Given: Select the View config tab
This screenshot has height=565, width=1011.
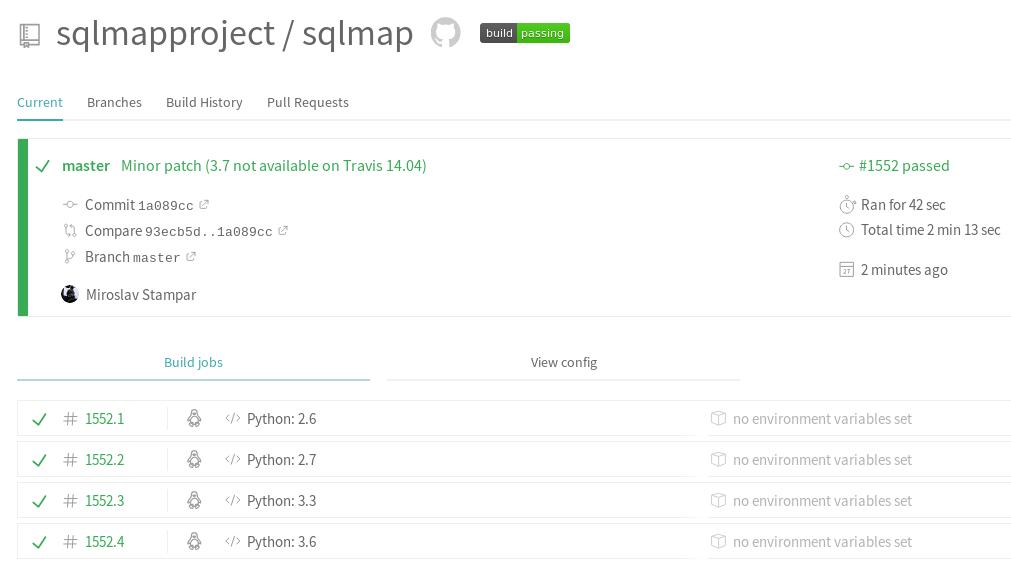Looking at the screenshot, I should (x=563, y=363).
